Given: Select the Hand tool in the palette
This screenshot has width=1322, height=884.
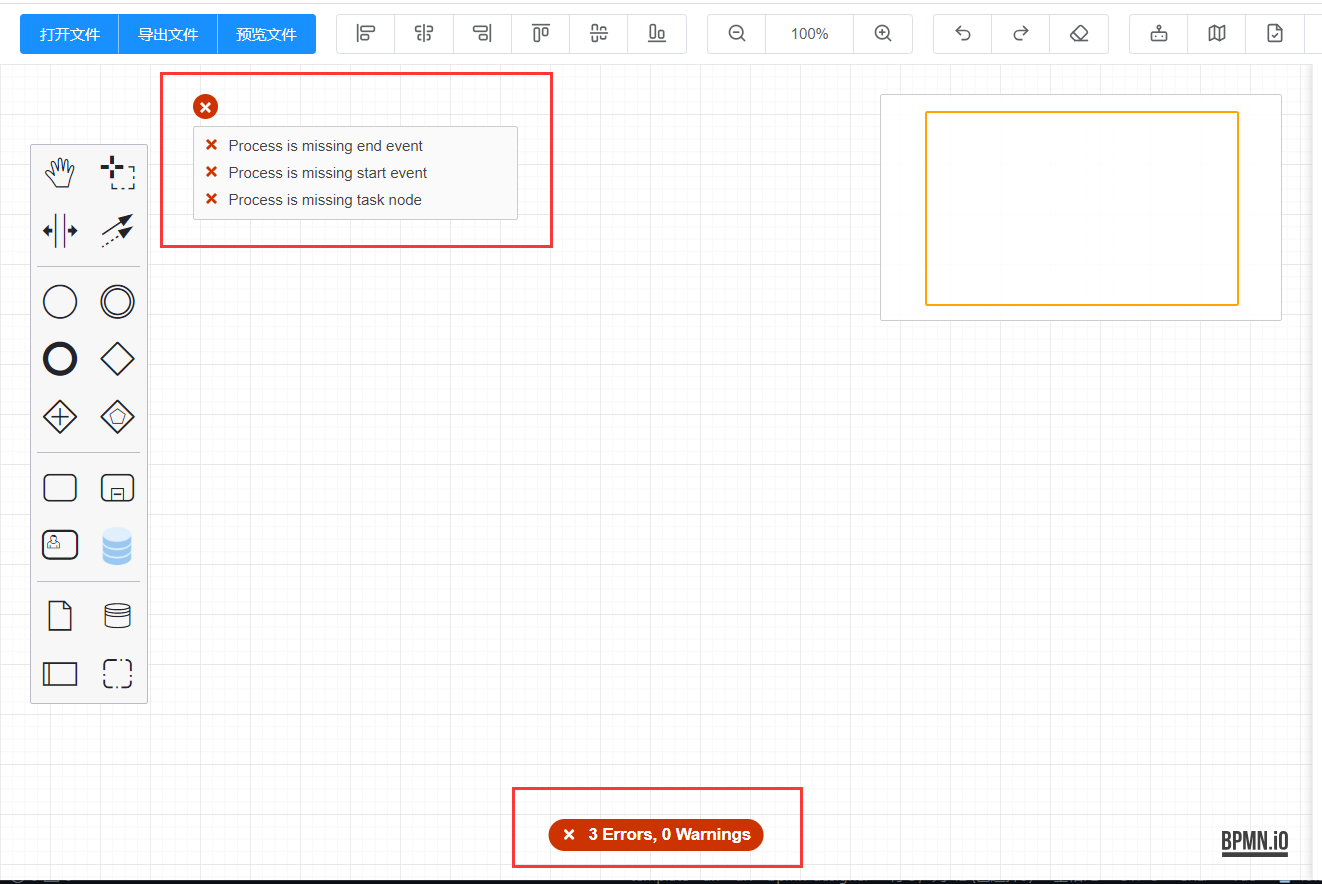Looking at the screenshot, I should point(60,172).
